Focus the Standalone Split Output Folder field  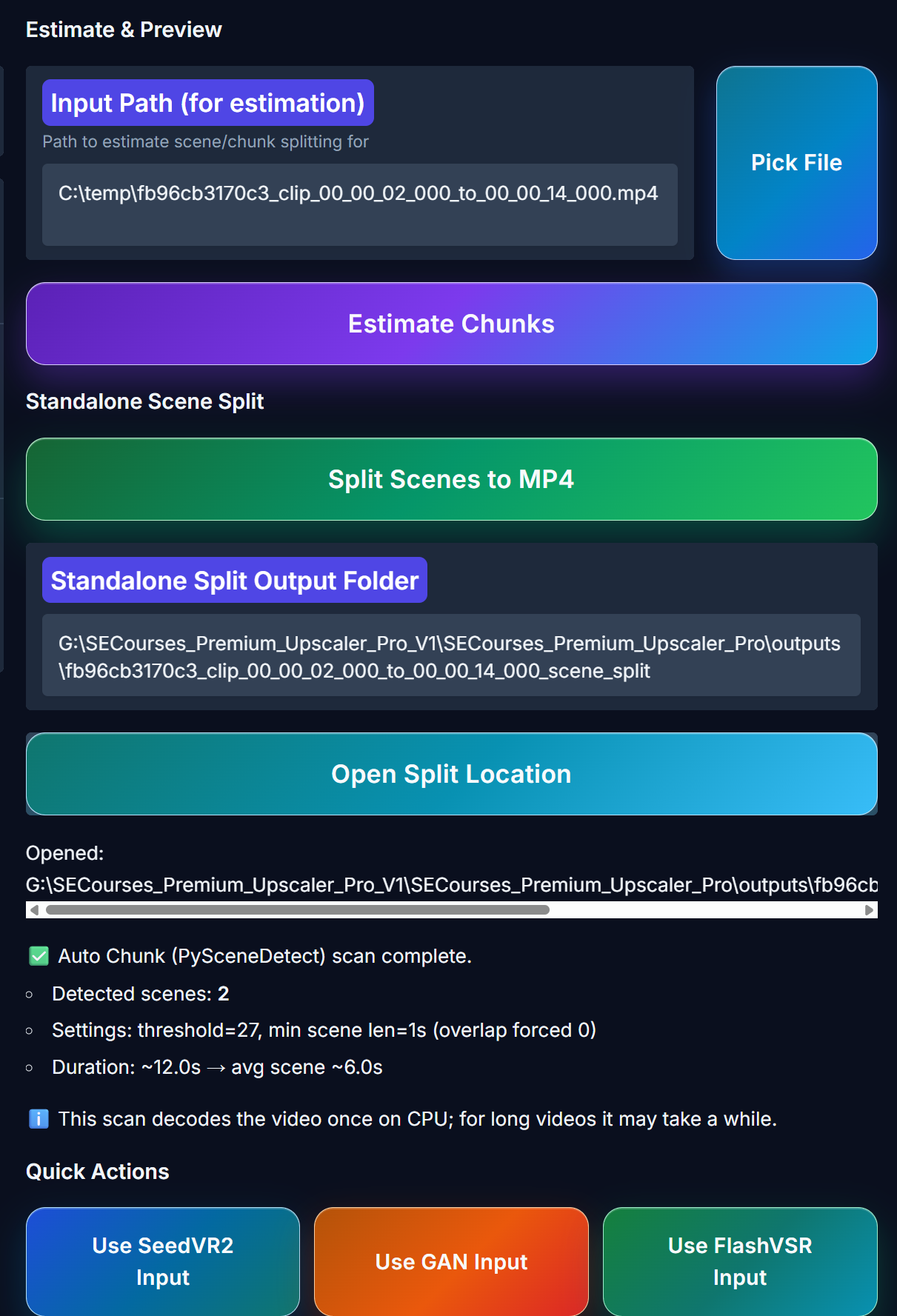[451, 655]
